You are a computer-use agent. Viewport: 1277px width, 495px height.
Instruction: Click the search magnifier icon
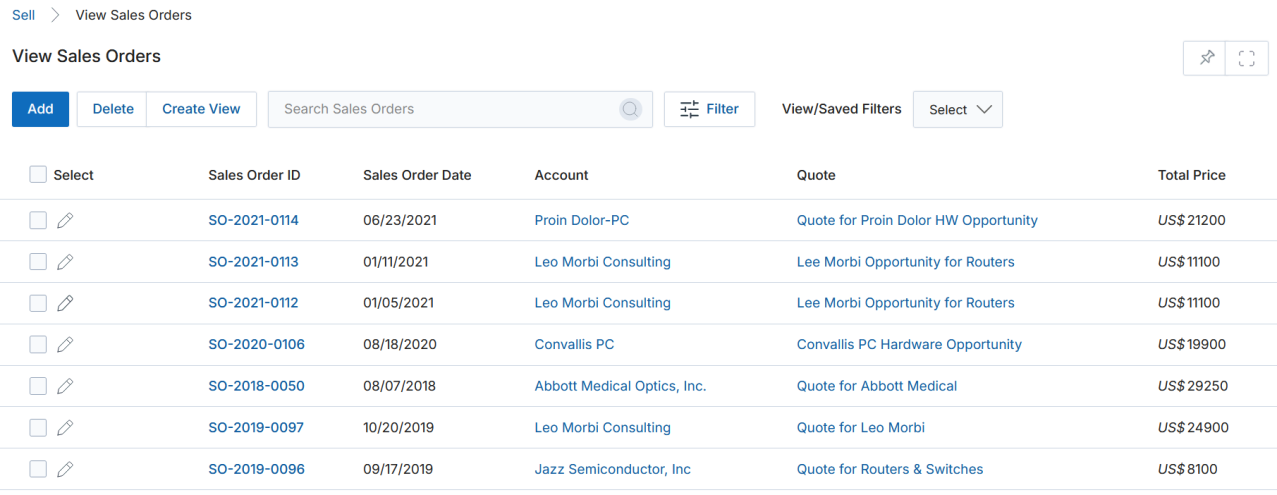tap(630, 109)
